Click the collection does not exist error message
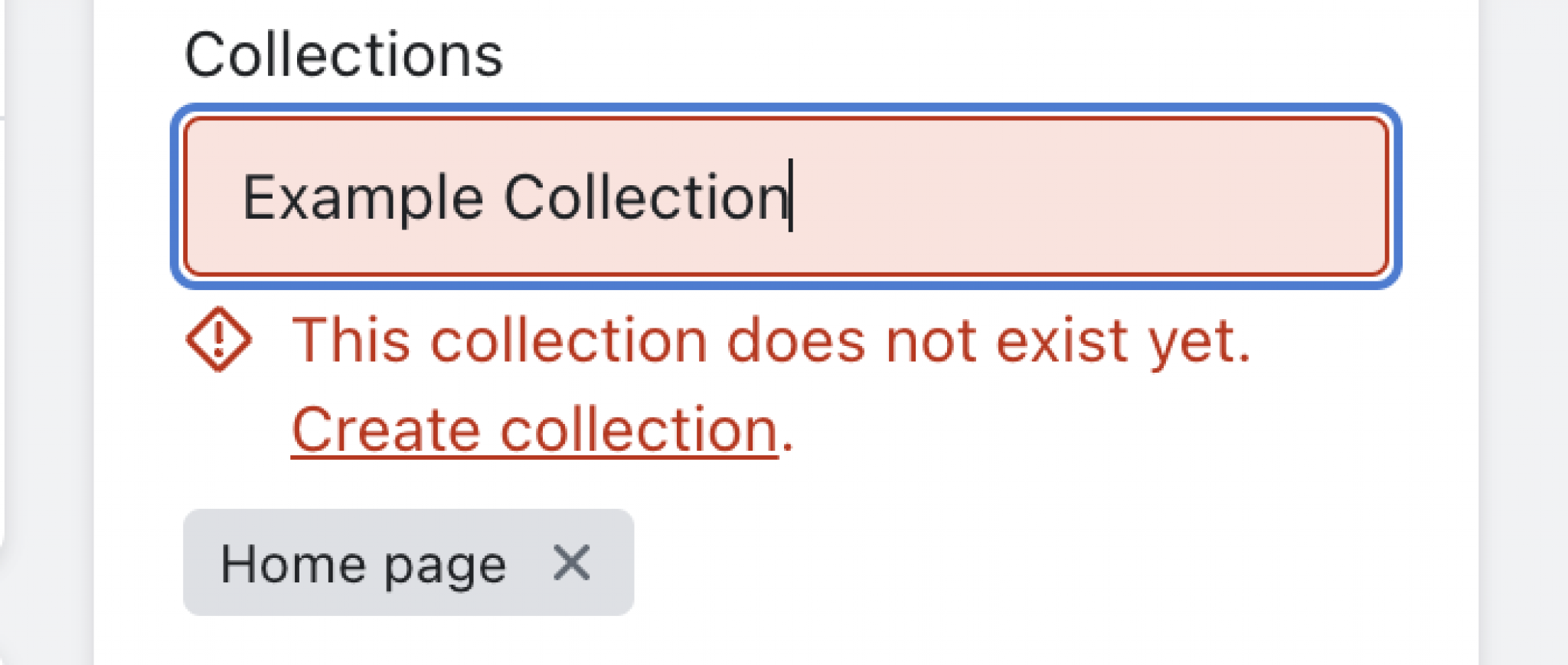Image resolution: width=1568 pixels, height=665 pixels. (x=771, y=341)
